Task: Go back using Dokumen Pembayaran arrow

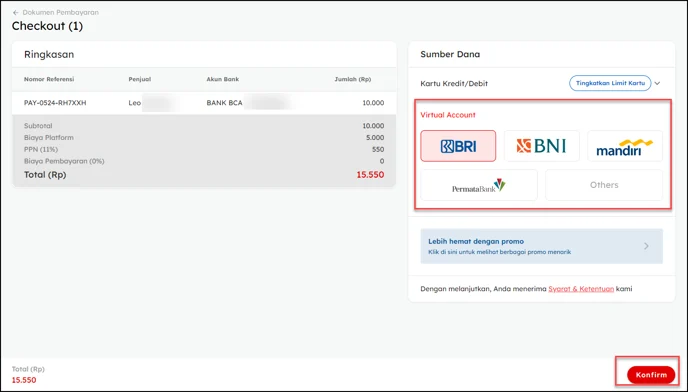Action: pyautogui.click(x=16, y=13)
